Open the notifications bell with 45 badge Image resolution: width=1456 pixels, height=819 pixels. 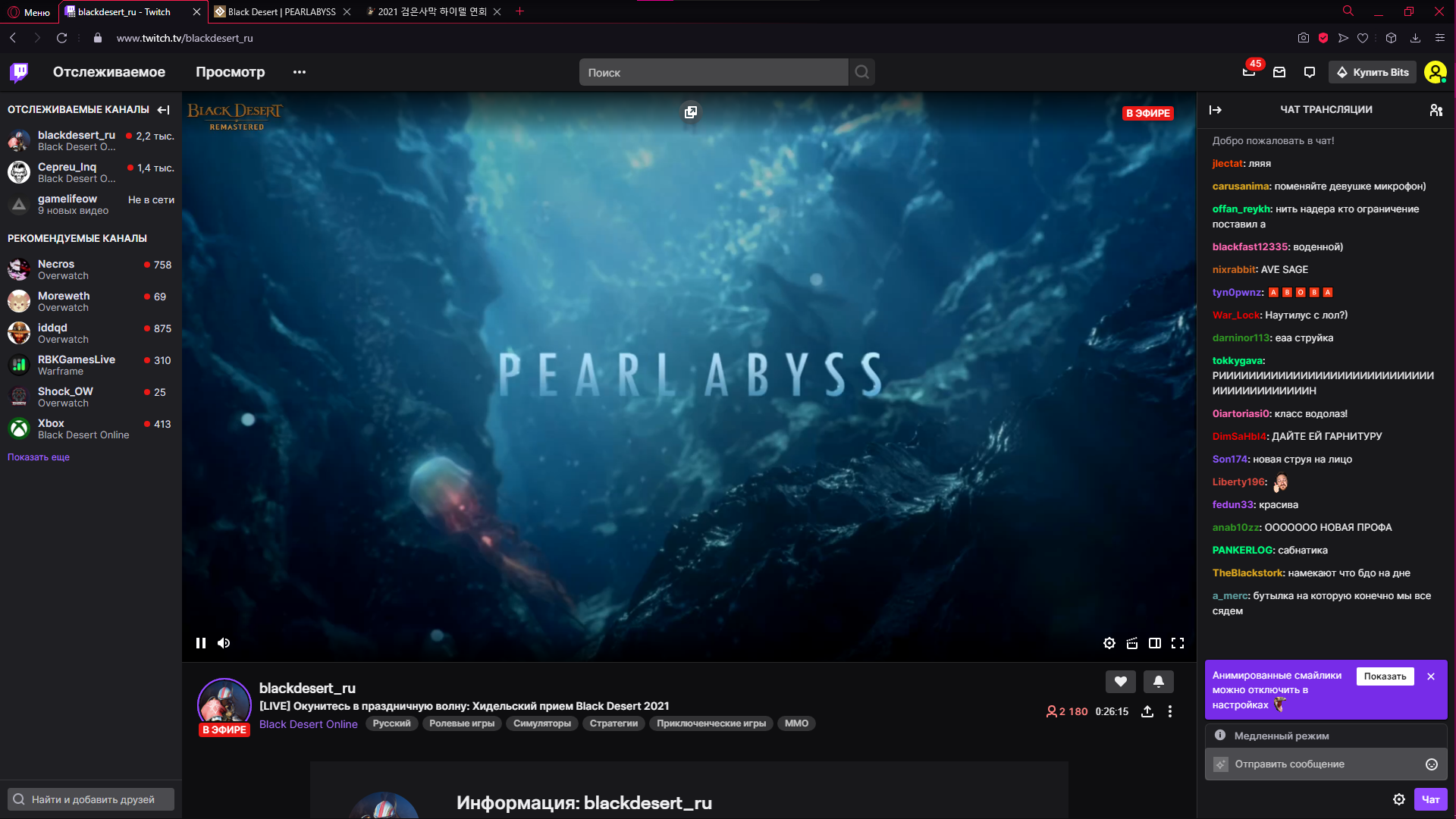(x=1249, y=72)
